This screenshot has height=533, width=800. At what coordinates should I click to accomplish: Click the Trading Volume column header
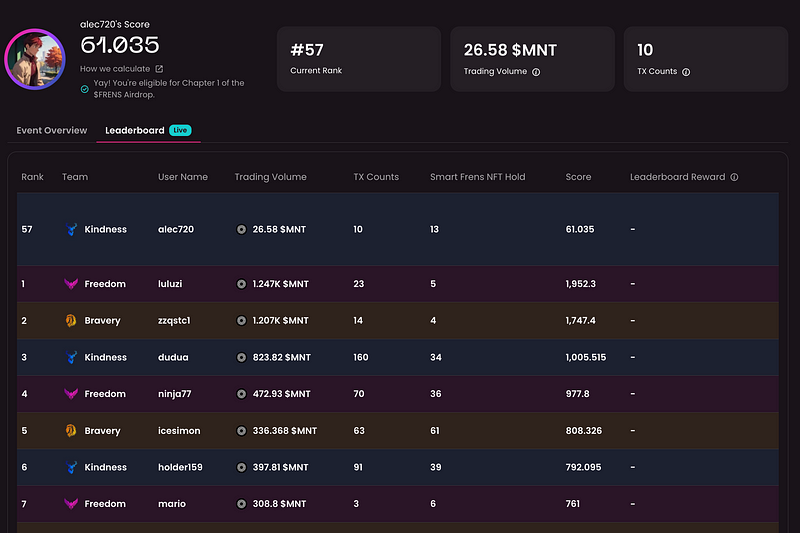click(270, 177)
